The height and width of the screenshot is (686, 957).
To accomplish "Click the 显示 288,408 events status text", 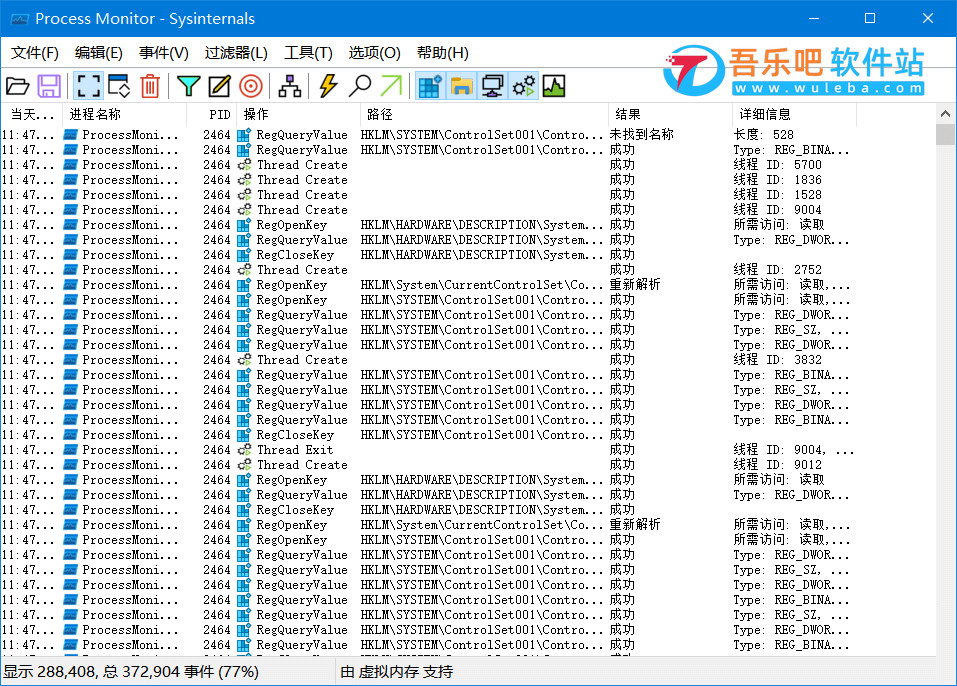I will (x=131, y=672).
